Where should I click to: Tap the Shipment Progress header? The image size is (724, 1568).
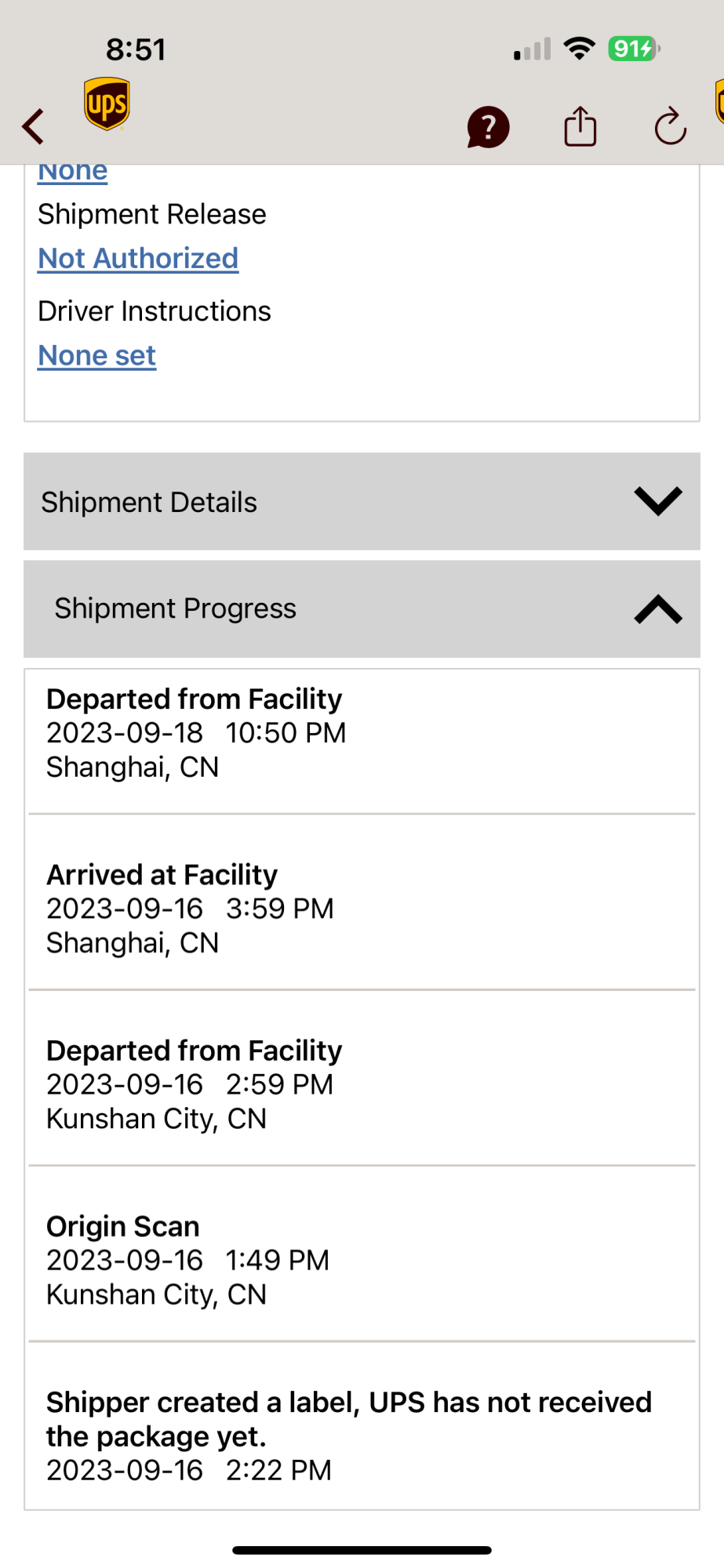click(x=175, y=608)
